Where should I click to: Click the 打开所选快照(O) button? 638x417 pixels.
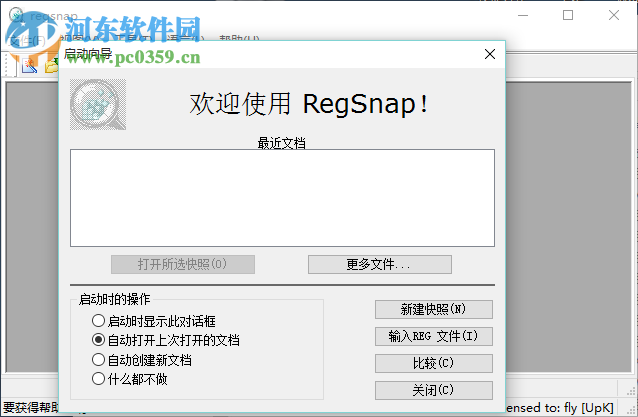[x=183, y=264]
